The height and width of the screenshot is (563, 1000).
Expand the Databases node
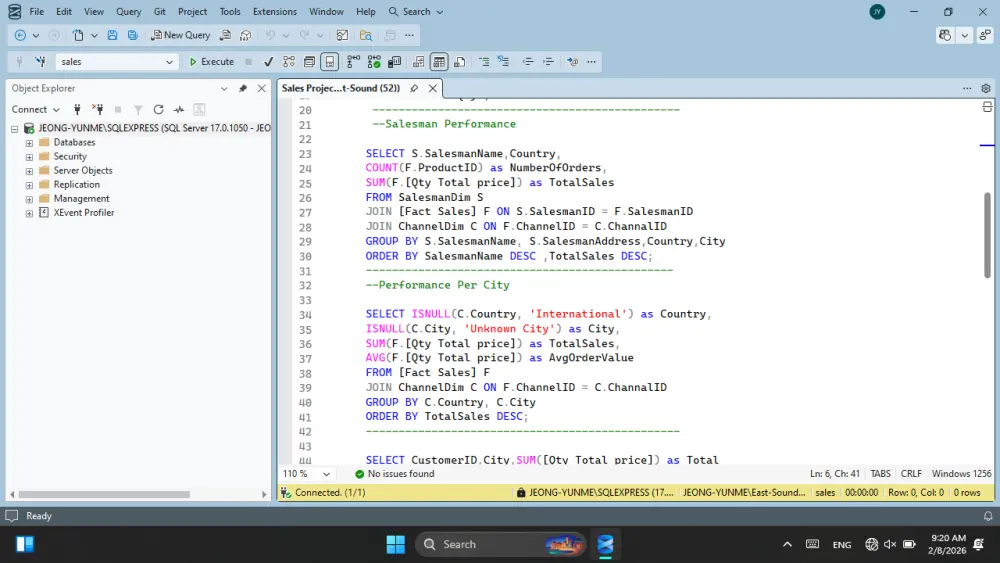29,143
